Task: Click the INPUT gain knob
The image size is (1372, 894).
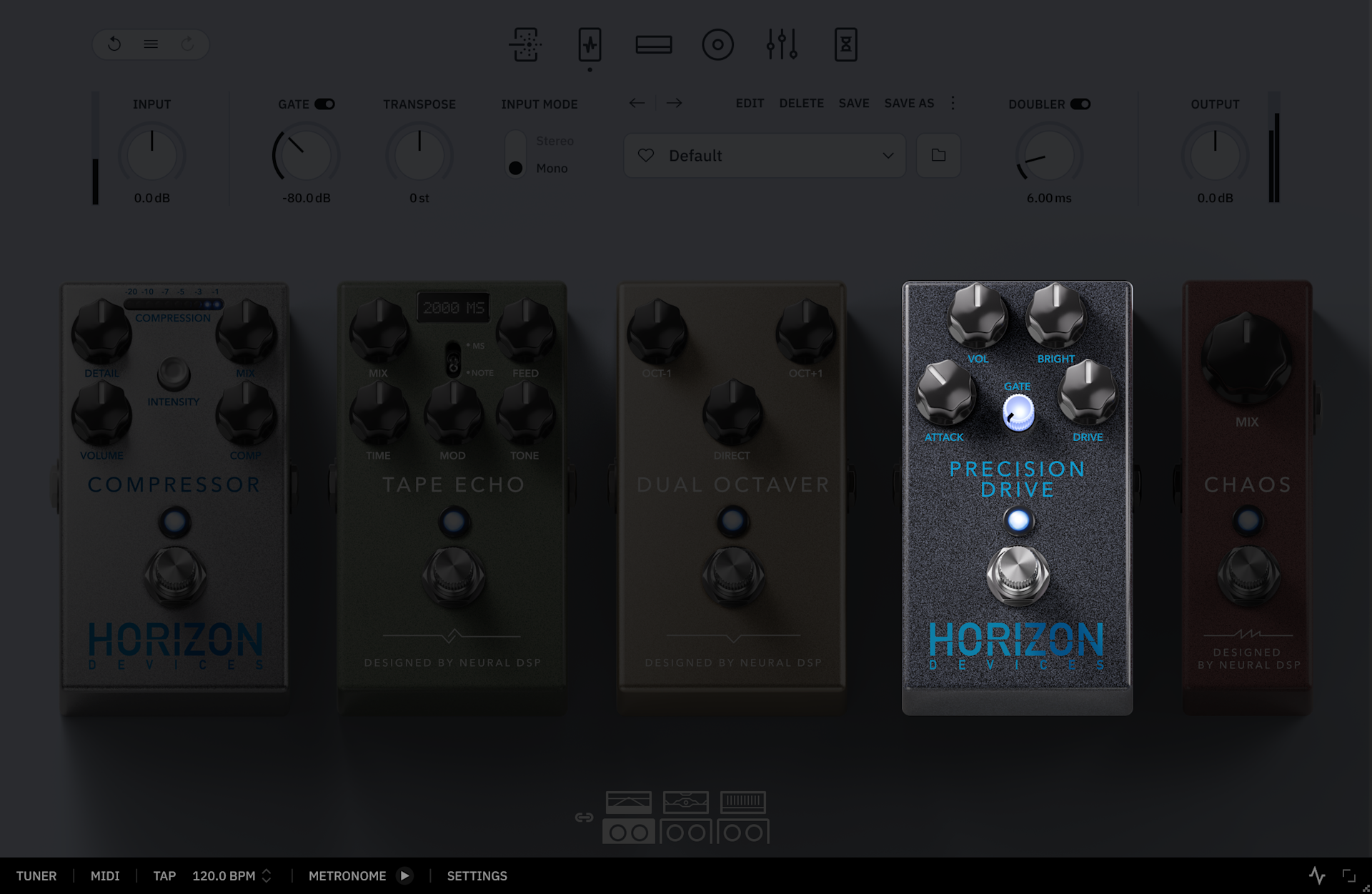Action: (x=151, y=154)
